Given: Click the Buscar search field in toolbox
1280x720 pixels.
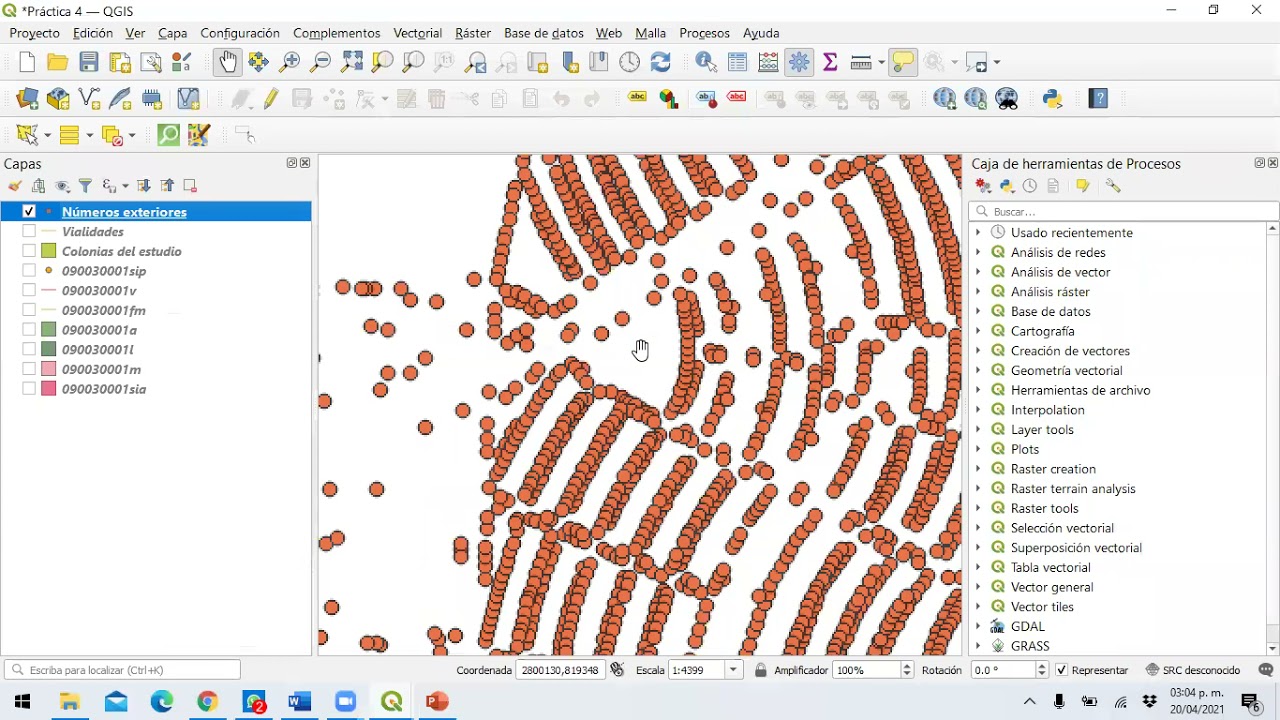Looking at the screenshot, I should tap(1124, 211).
